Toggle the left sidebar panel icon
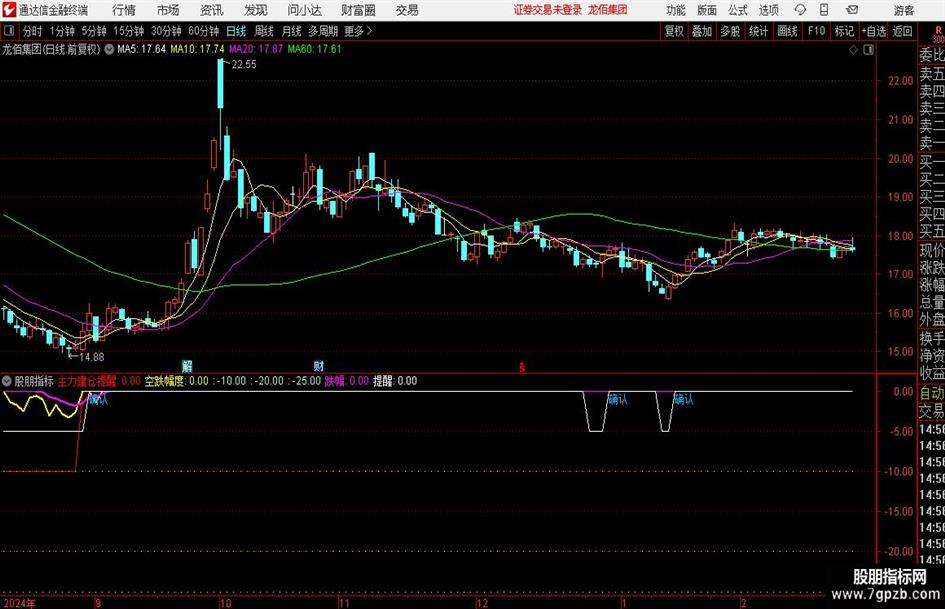This screenshot has width=945, height=609. pyautogui.click(x=9, y=31)
